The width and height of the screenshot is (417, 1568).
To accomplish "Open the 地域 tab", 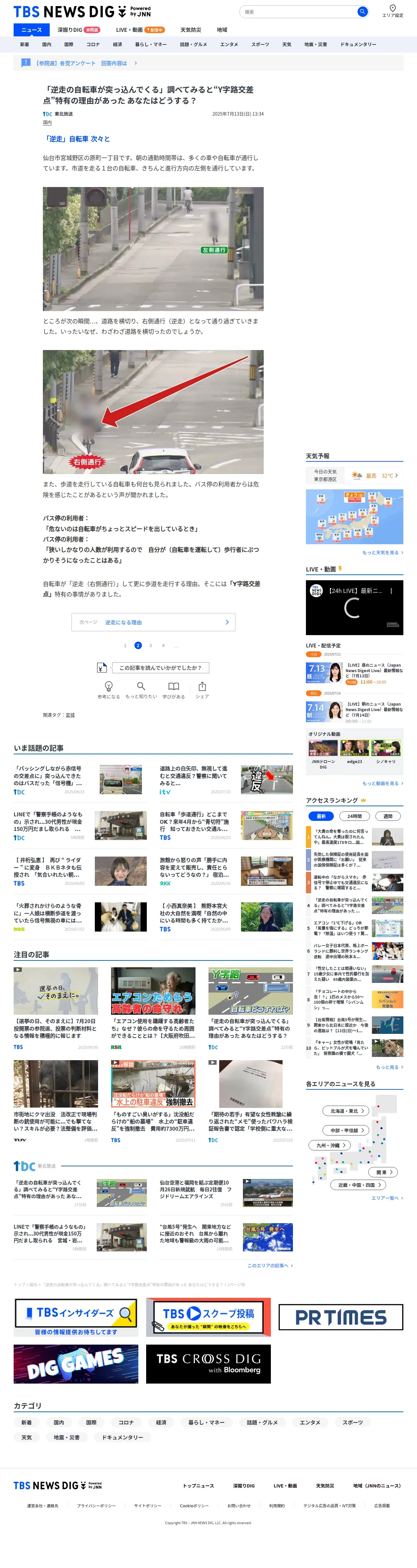I will click(222, 30).
